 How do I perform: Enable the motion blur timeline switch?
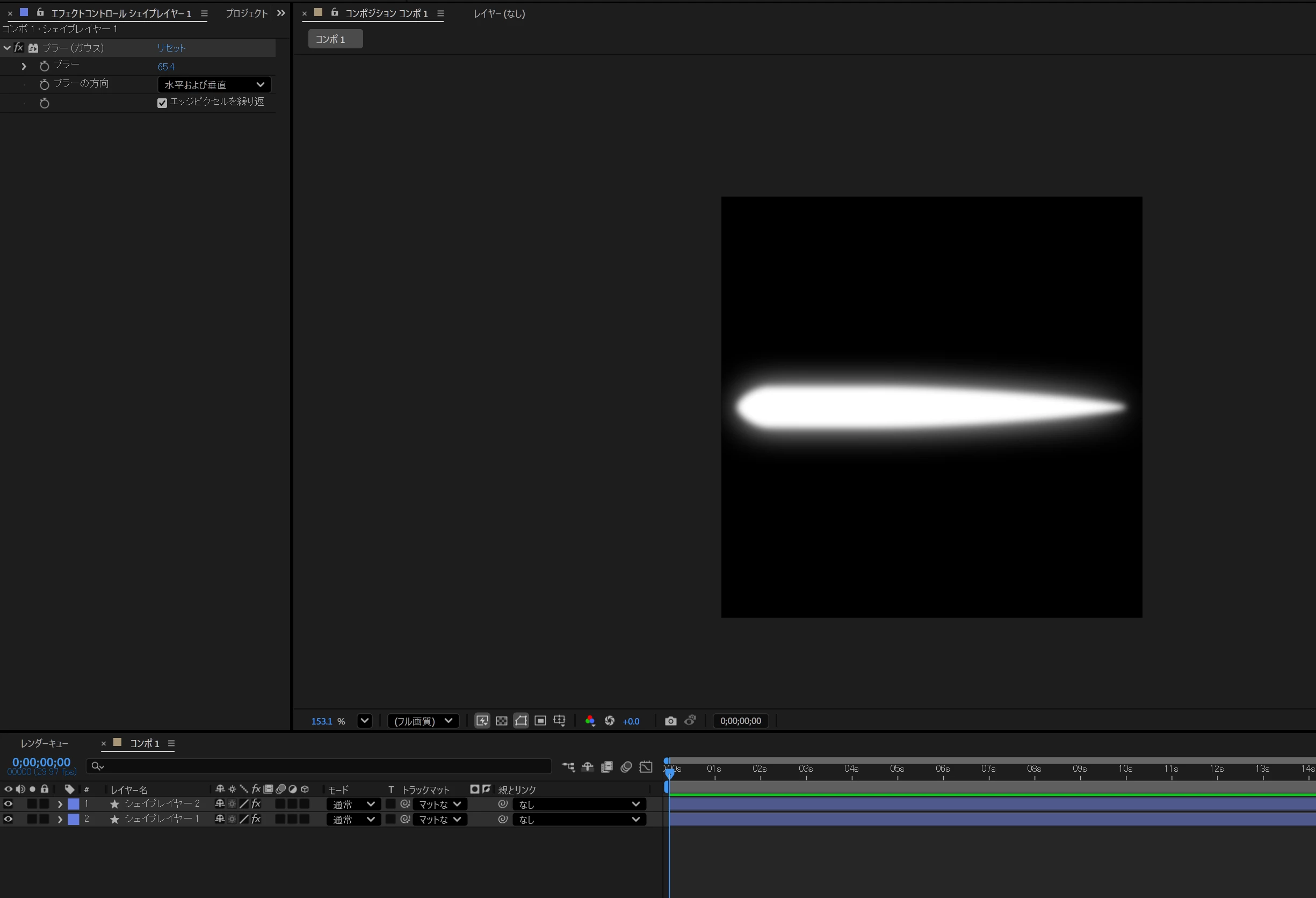point(626,766)
